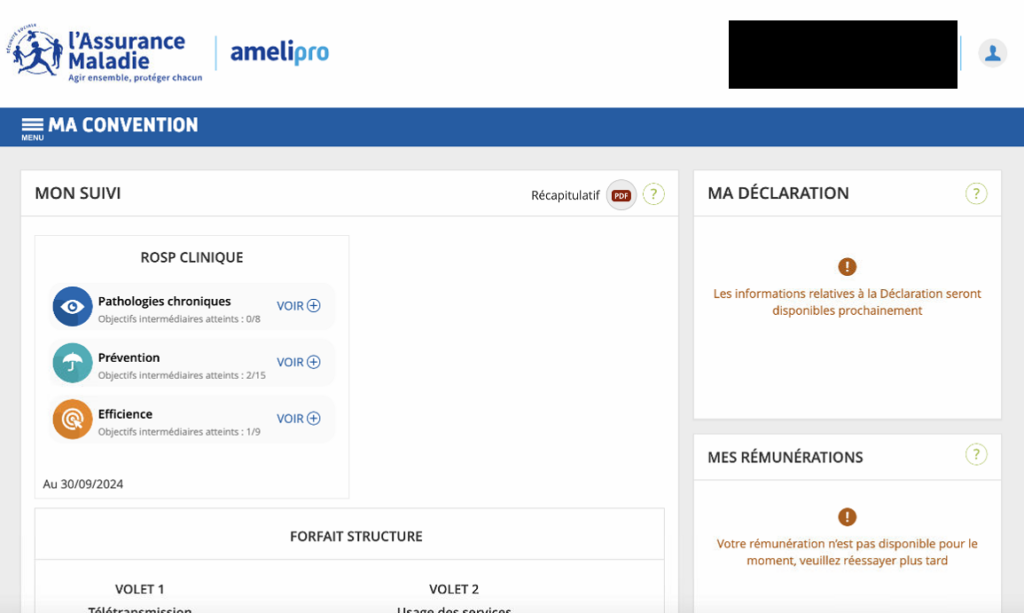This screenshot has height=613, width=1024.
Task: Click the MA DÉCLARATION heading
Action: pos(778,193)
